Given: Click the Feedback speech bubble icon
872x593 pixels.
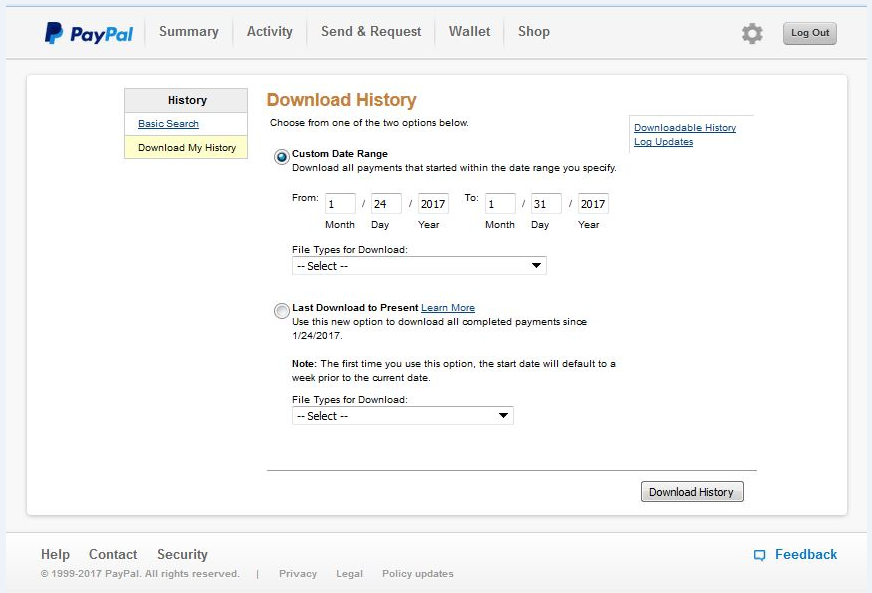Looking at the screenshot, I should coord(760,555).
